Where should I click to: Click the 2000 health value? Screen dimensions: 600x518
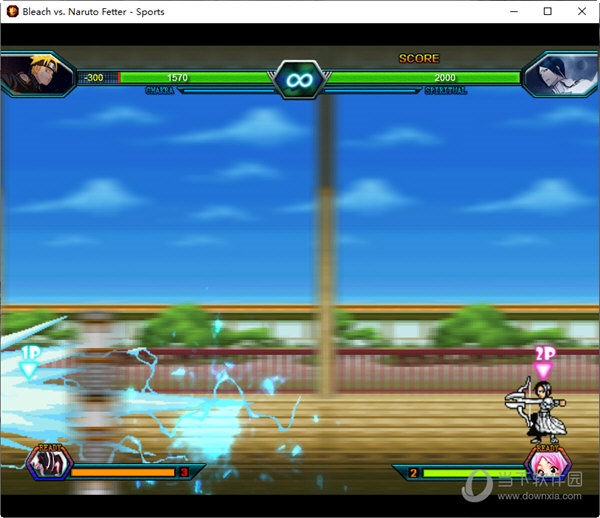[445, 78]
